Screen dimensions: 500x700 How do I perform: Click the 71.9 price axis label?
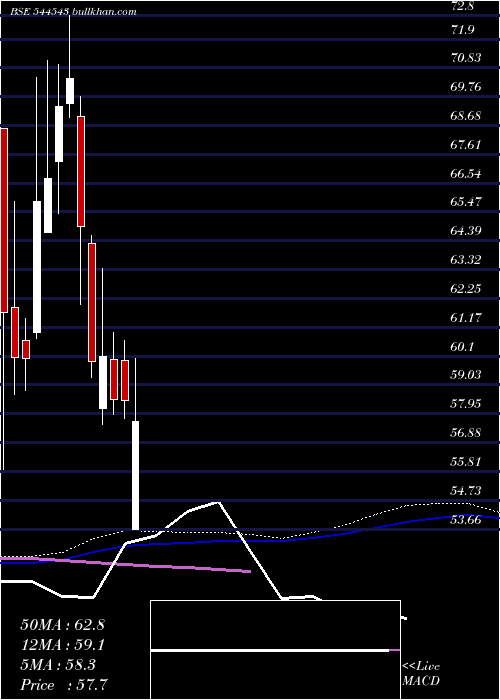coord(463,30)
